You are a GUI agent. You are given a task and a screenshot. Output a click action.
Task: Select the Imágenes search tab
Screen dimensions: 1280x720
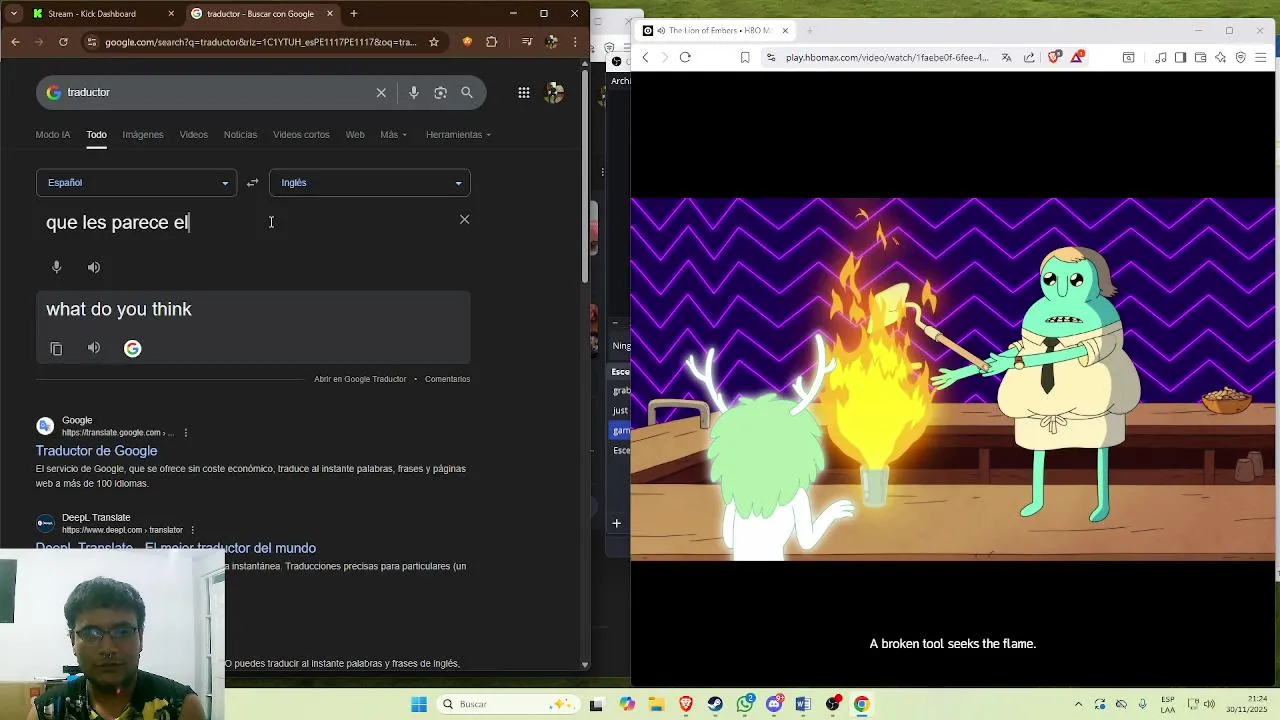143,135
